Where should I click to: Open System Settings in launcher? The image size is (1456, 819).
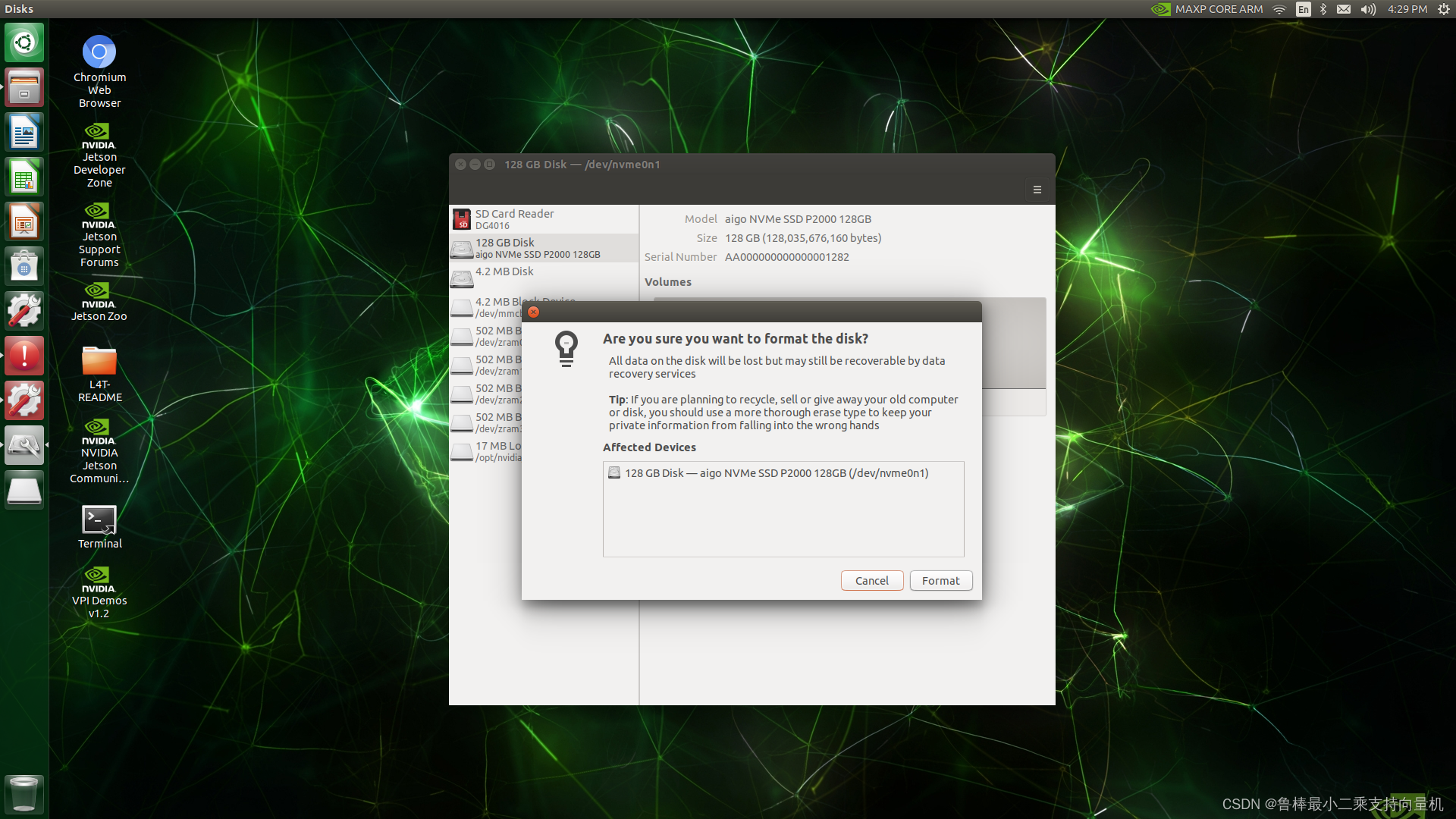click(24, 311)
